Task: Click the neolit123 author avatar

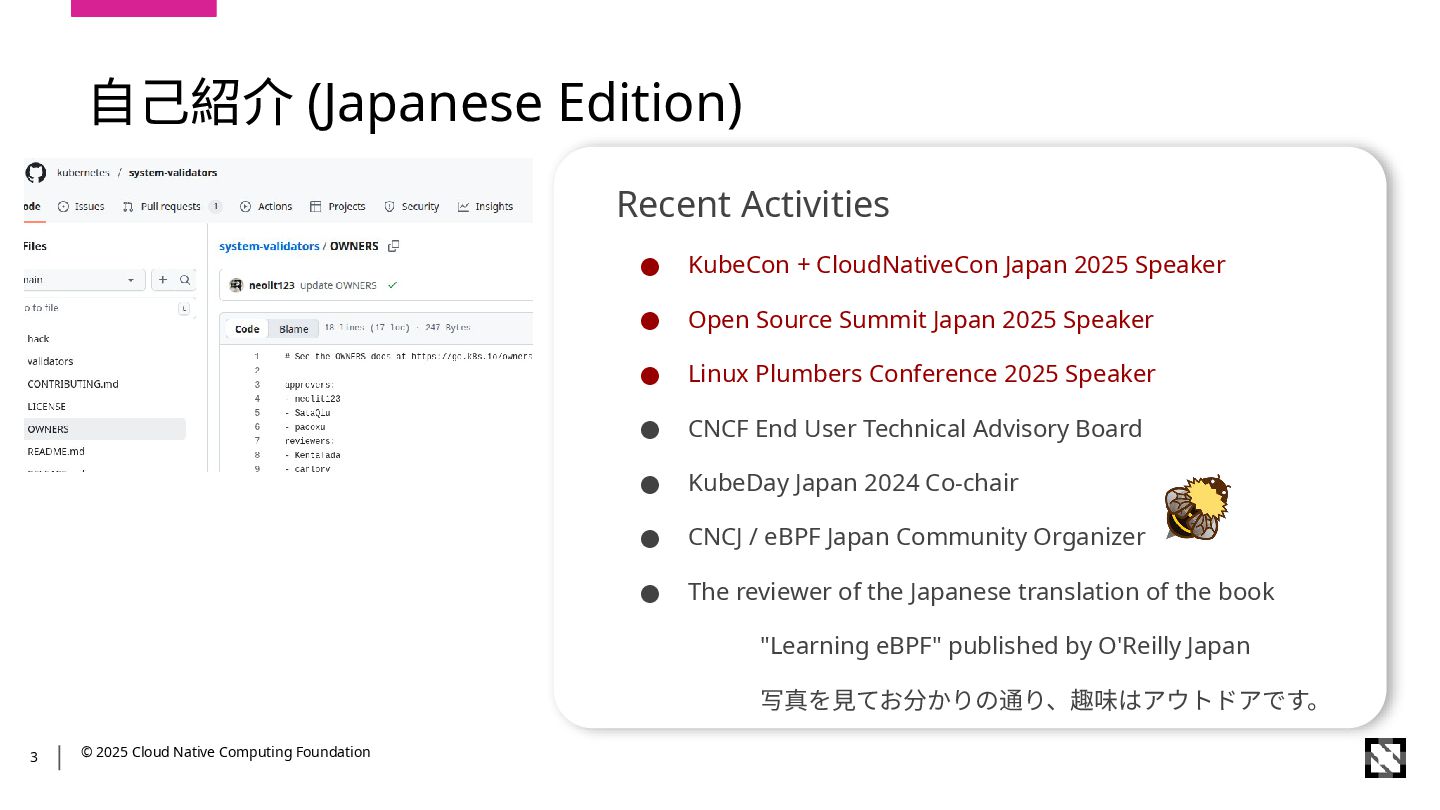Action: [236, 285]
